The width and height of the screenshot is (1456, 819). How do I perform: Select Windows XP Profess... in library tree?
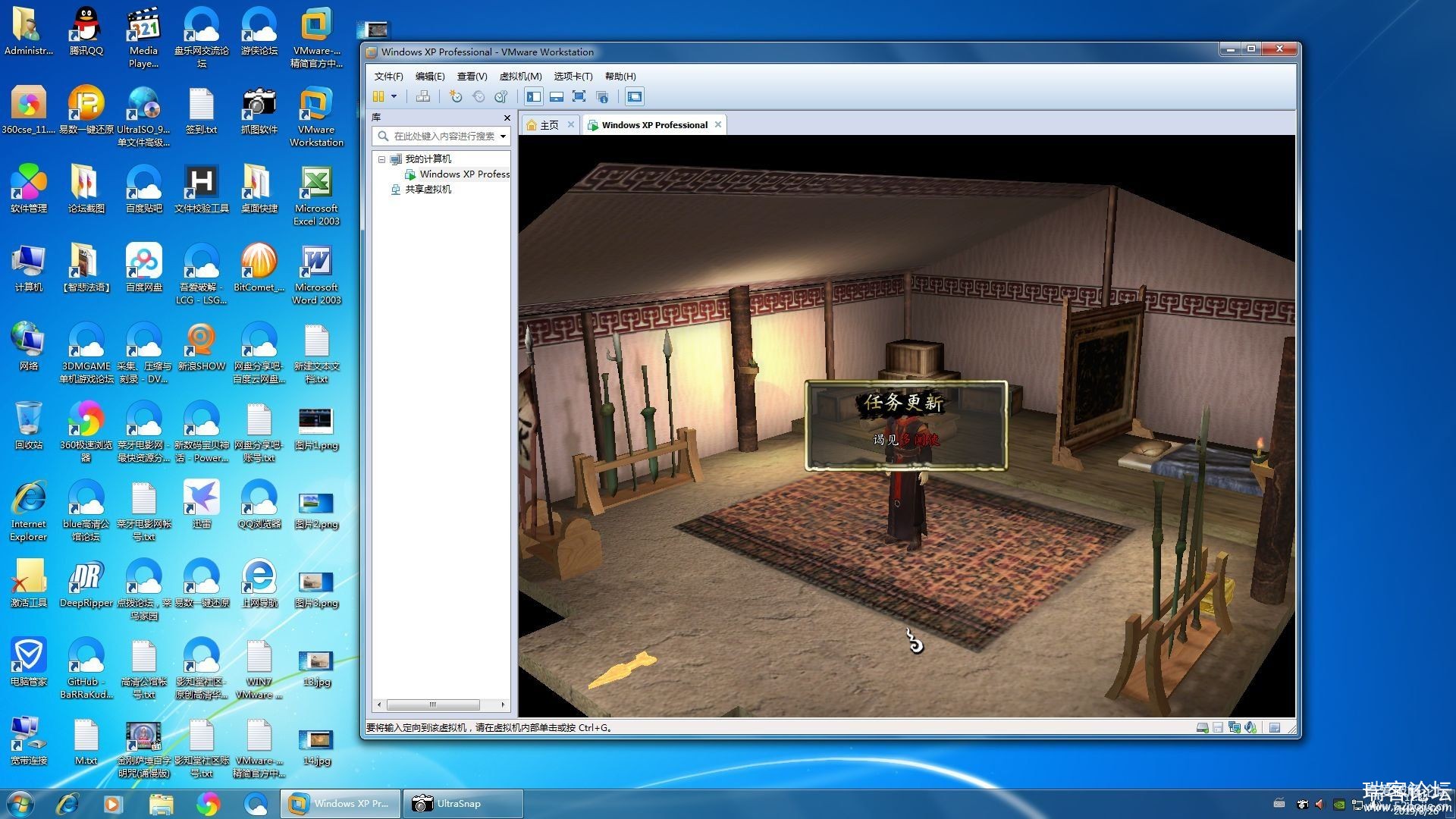point(457,174)
